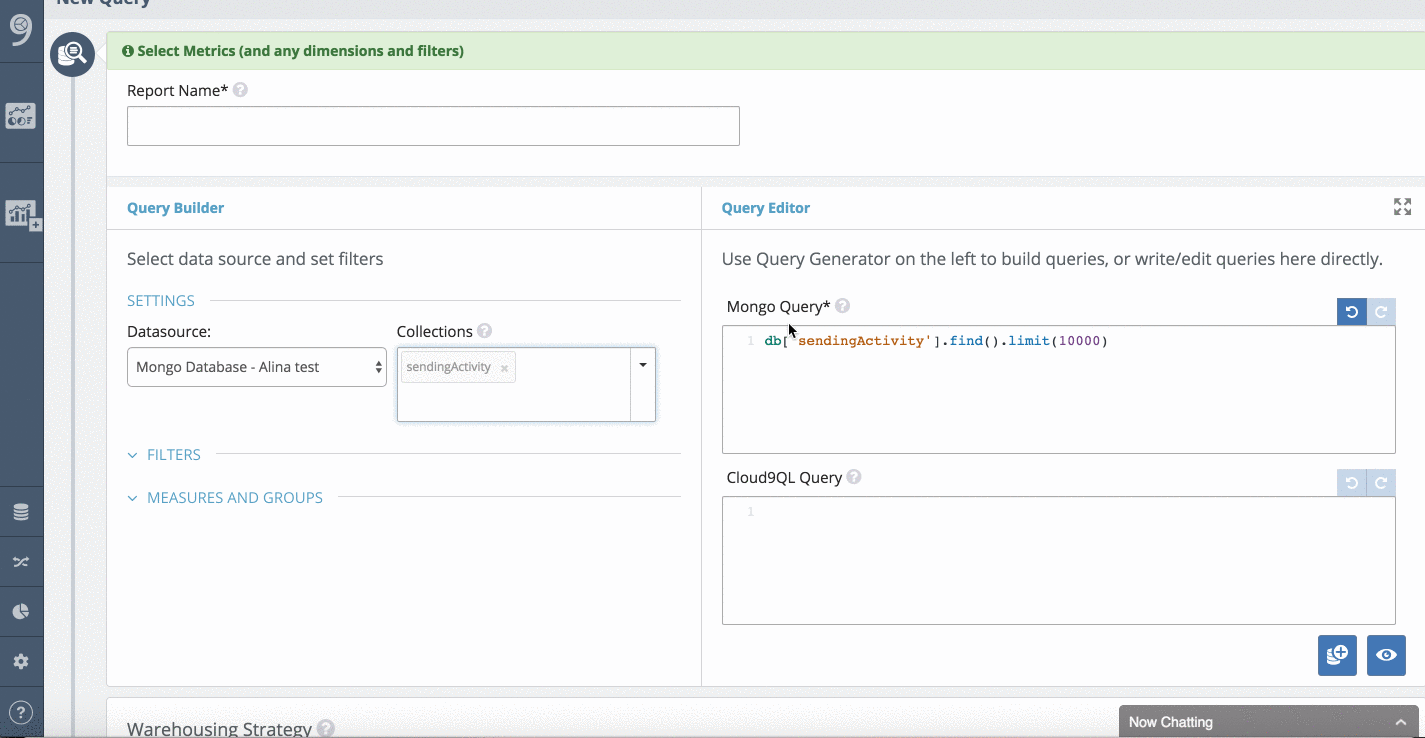This screenshot has height=738, width=1425.
Task: Collapse the Now Chatting panel
Action: click(x=1401, y=721)
